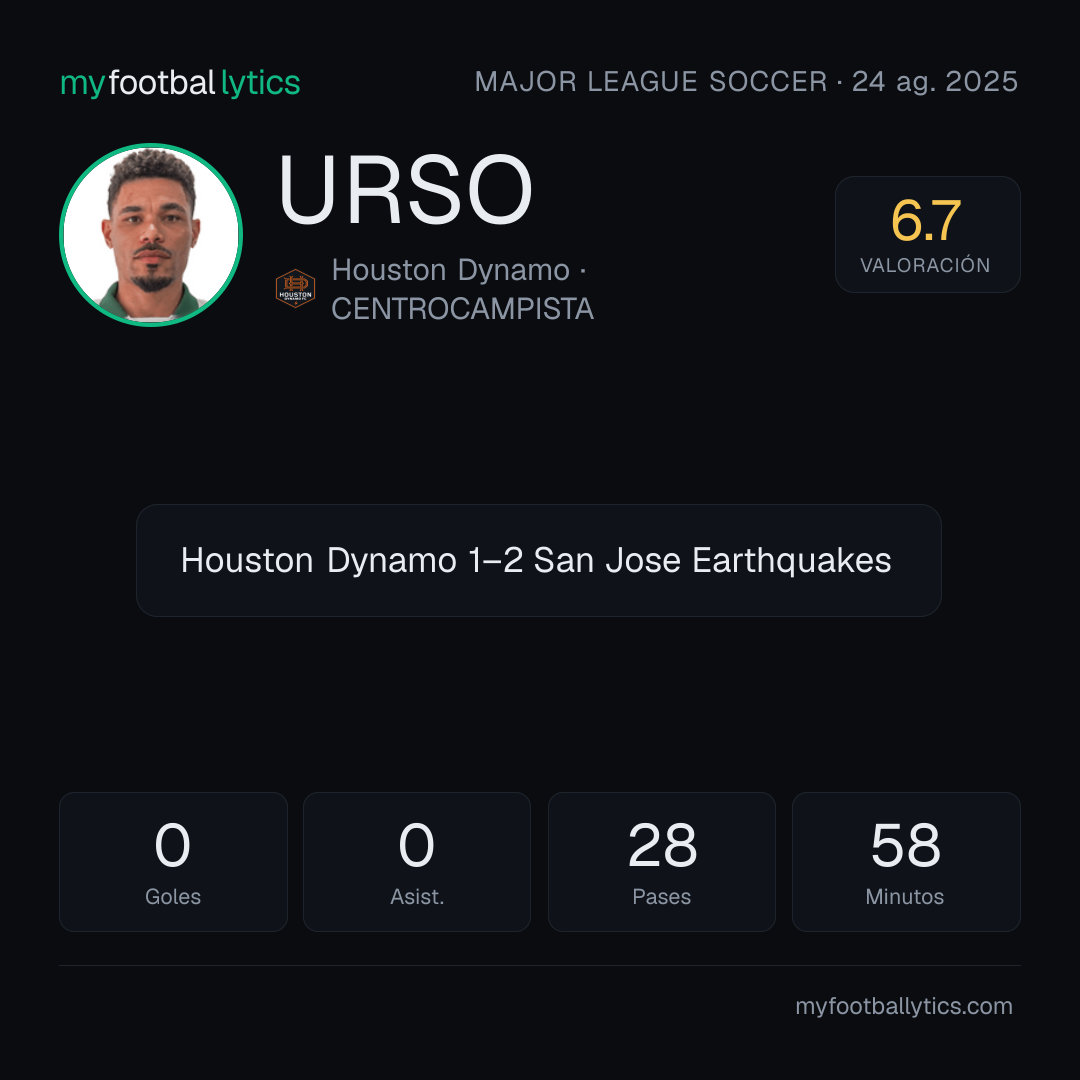This screenshot has width=1080, height=1080.
Task: Click the 28 passes number
Action: point(662,845)
